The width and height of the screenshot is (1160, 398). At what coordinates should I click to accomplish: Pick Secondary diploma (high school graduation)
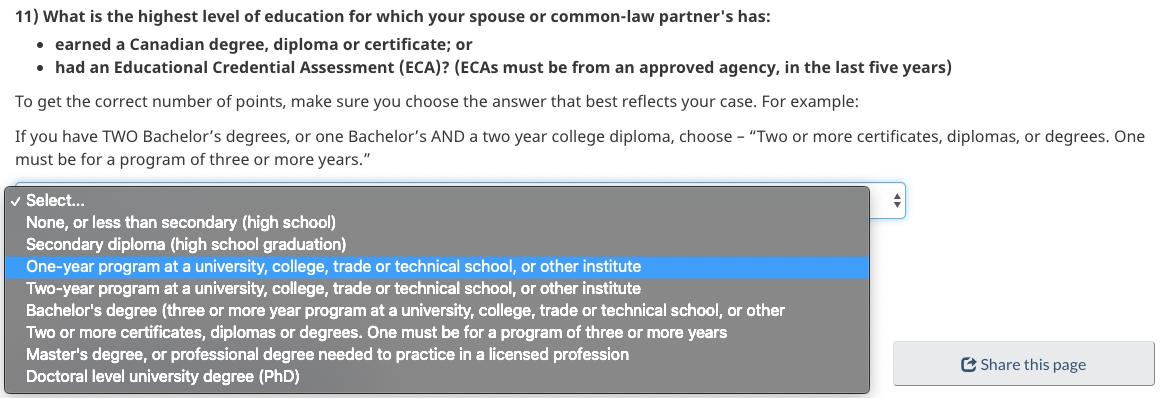(436, 244)
